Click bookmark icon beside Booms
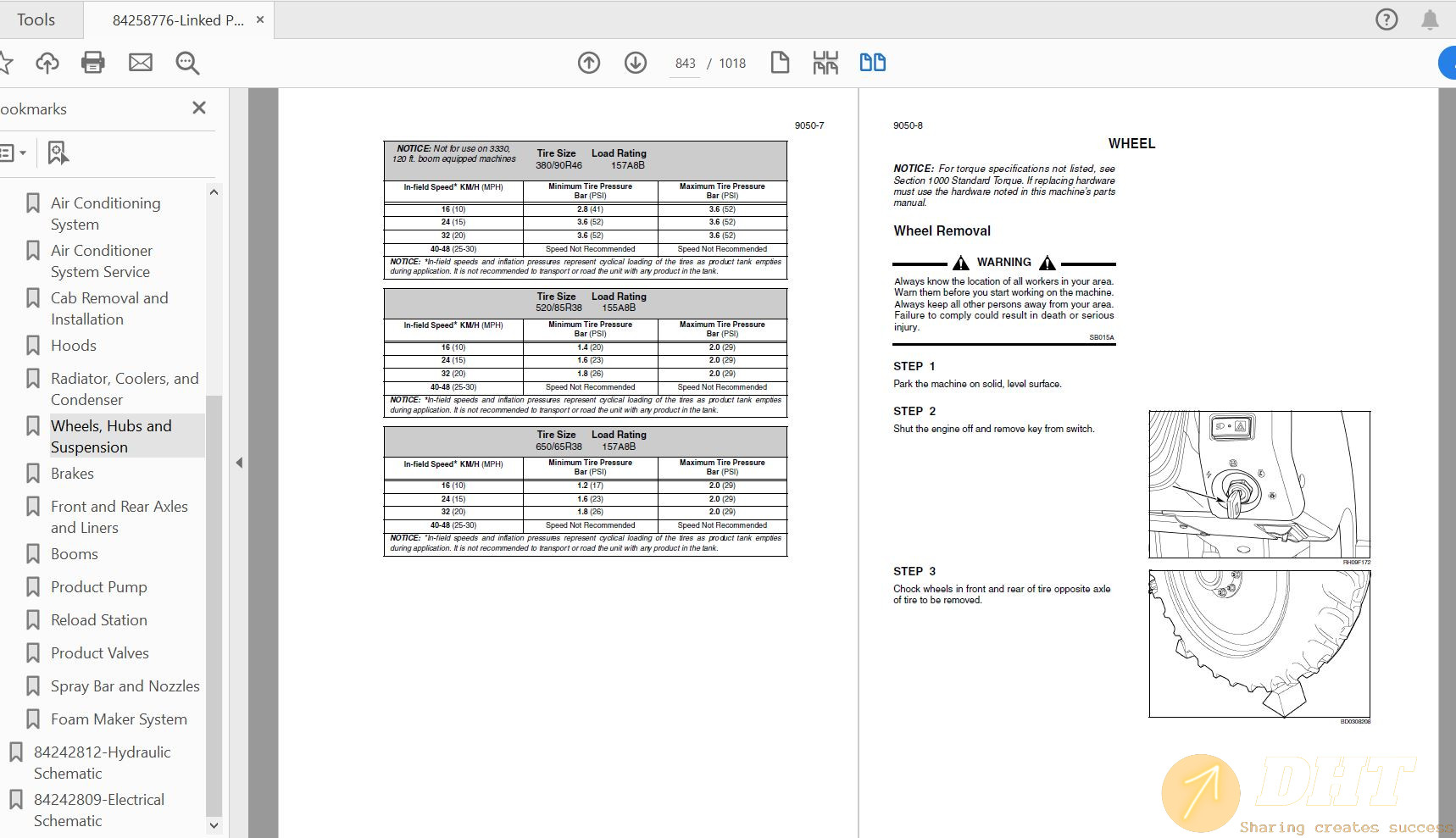The width and height of the screenshot is (1456, 838). (33, 553)
